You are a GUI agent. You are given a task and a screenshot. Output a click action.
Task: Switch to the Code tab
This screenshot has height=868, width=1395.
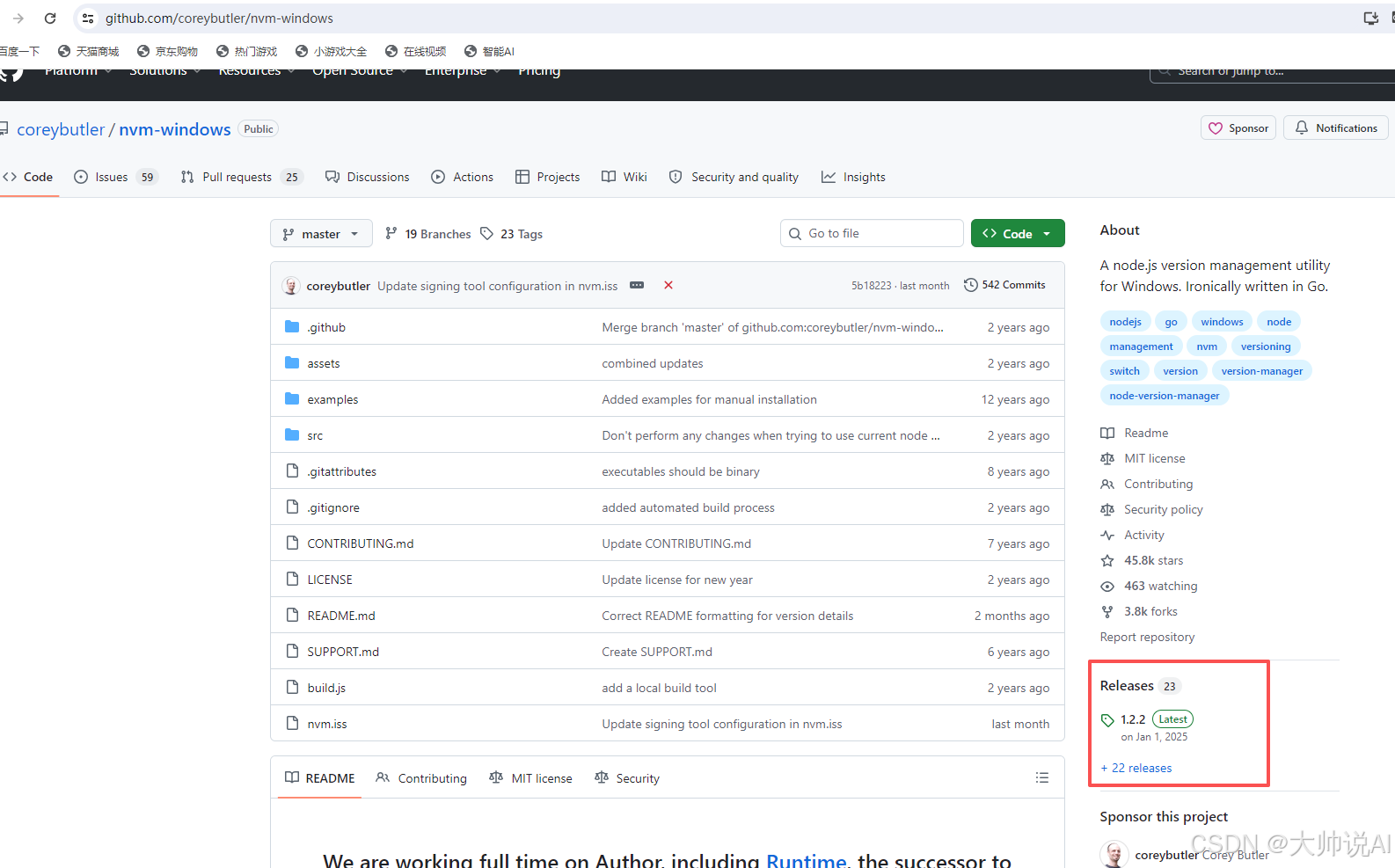point(28,177)
